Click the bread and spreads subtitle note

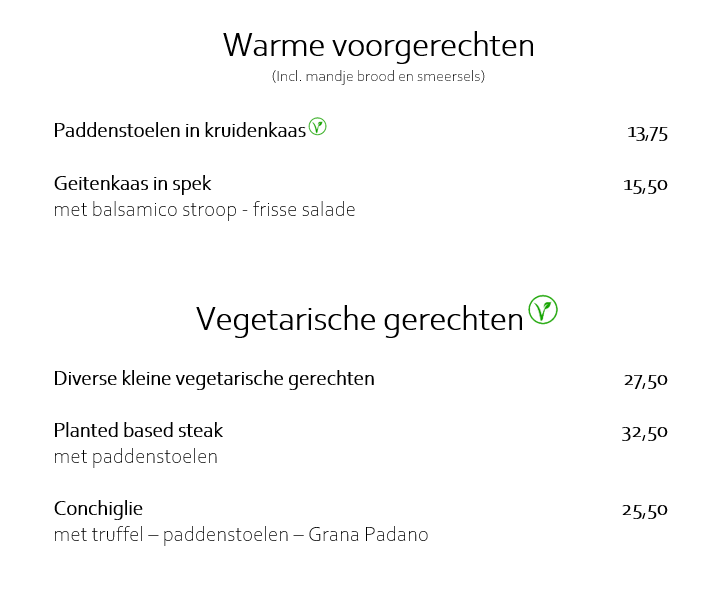(378, 77)
